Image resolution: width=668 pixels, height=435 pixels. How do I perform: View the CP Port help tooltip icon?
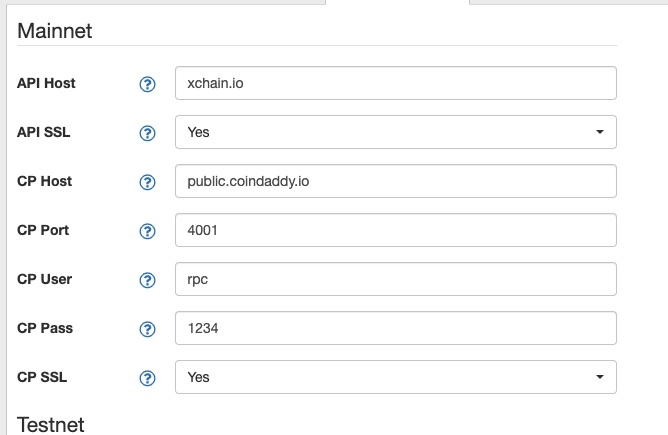[x=147, y=231]
